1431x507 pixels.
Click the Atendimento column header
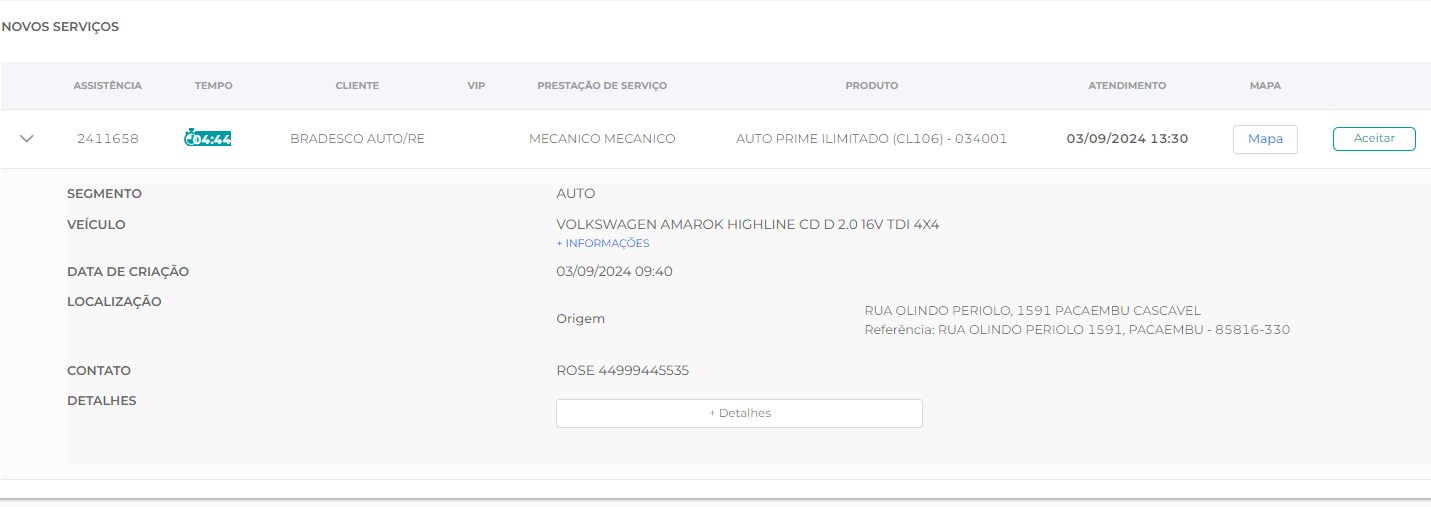(x=1127, y=86)
